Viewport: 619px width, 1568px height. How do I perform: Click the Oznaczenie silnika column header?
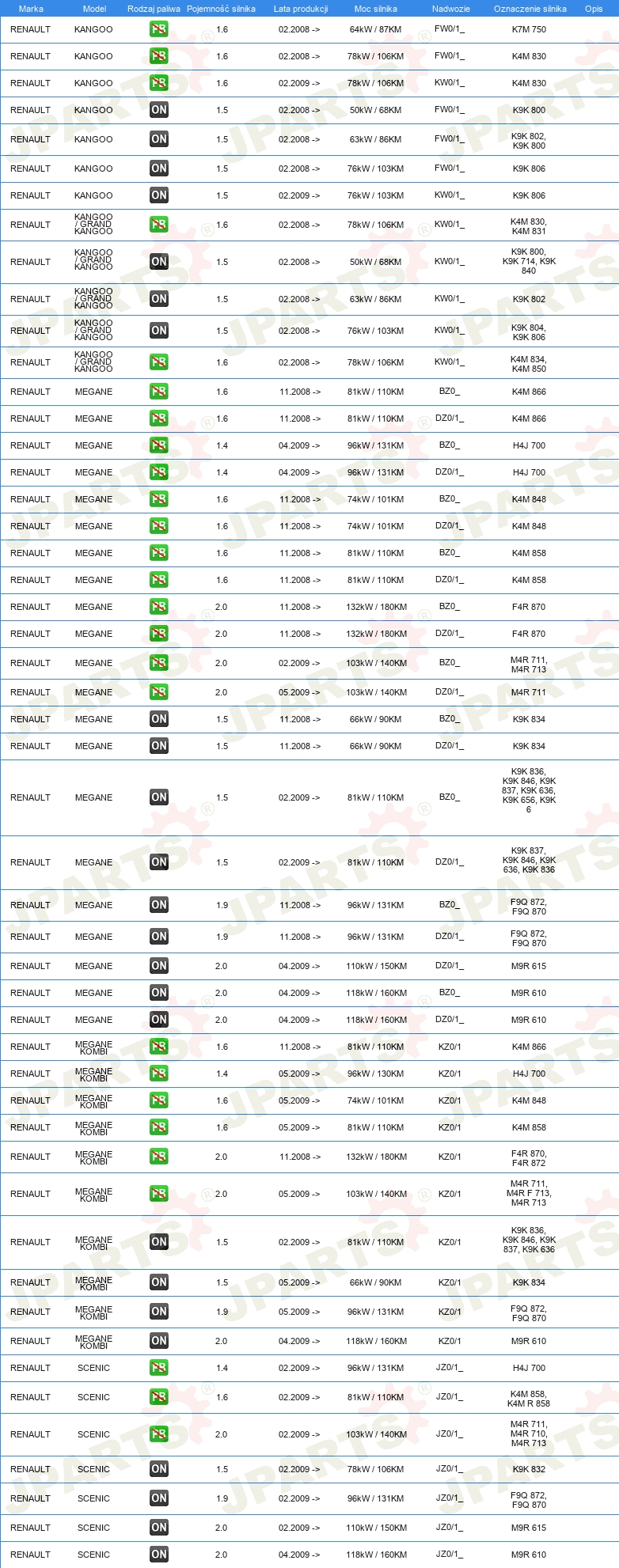[530, 9]
